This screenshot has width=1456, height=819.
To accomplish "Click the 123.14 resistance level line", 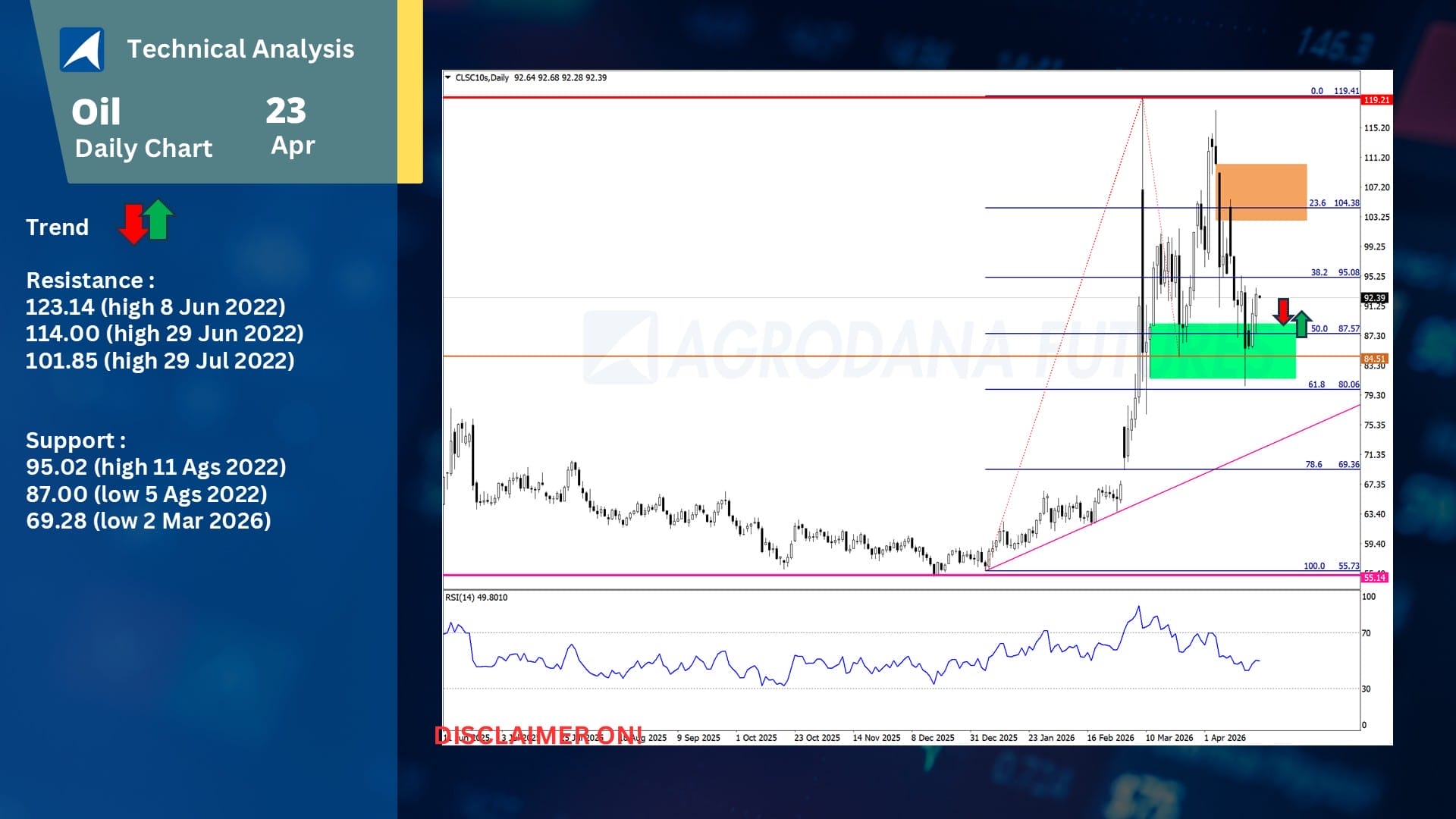I will 155,307.
